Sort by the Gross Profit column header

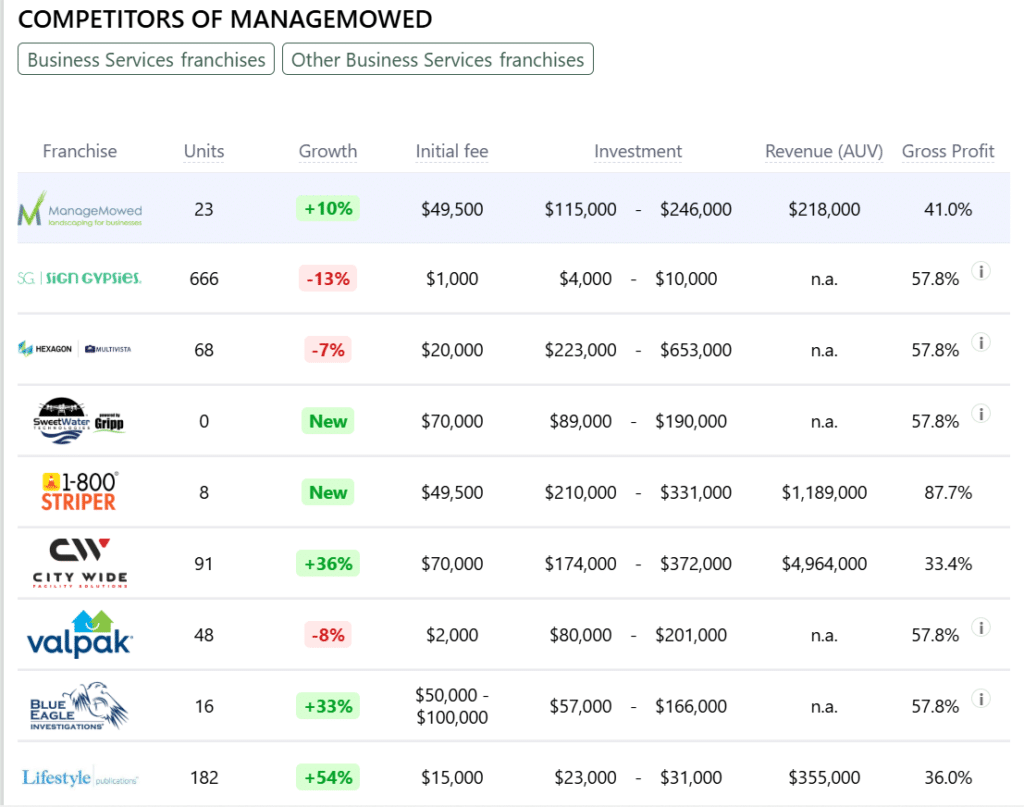tap(948, 151)
